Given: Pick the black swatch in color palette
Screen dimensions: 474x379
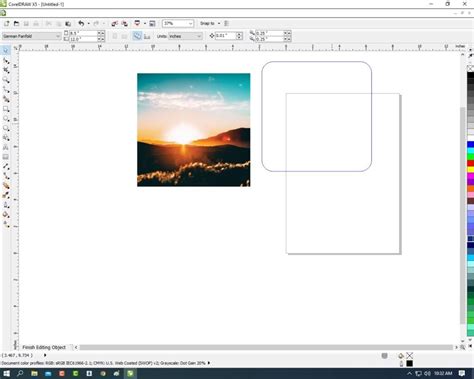Looking at the screenshot, I should [x=470, y=76].
